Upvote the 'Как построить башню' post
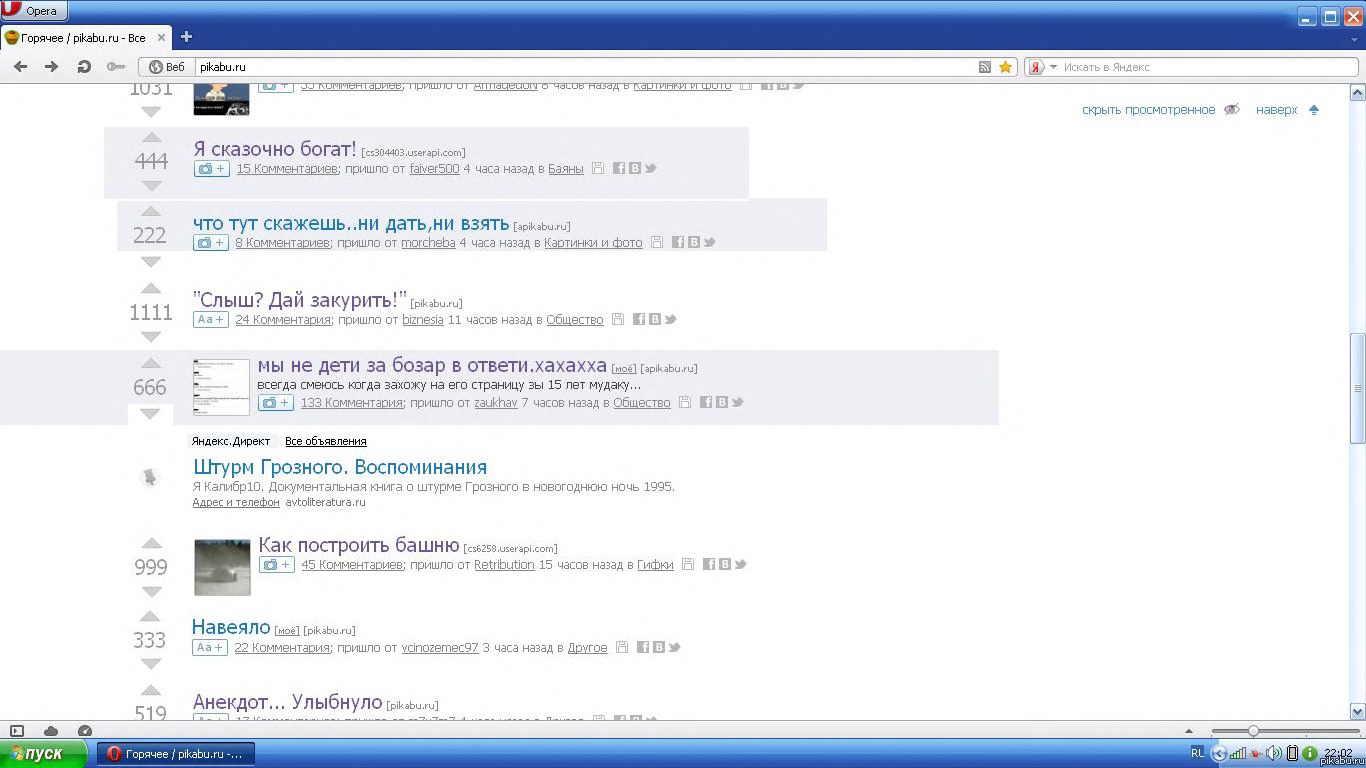 click(x=151, y=544)
